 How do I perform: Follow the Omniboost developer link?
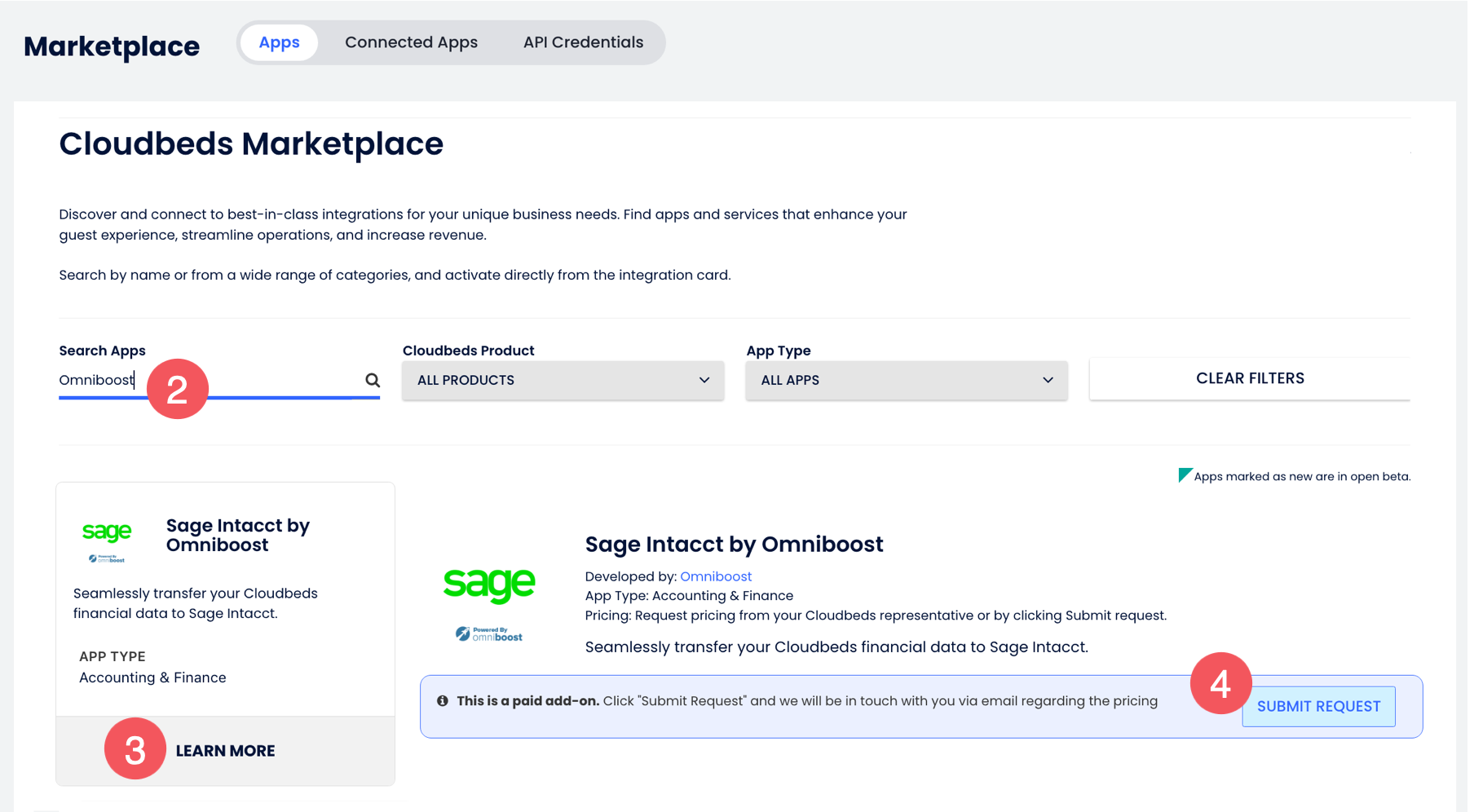[x=716, y=576]
